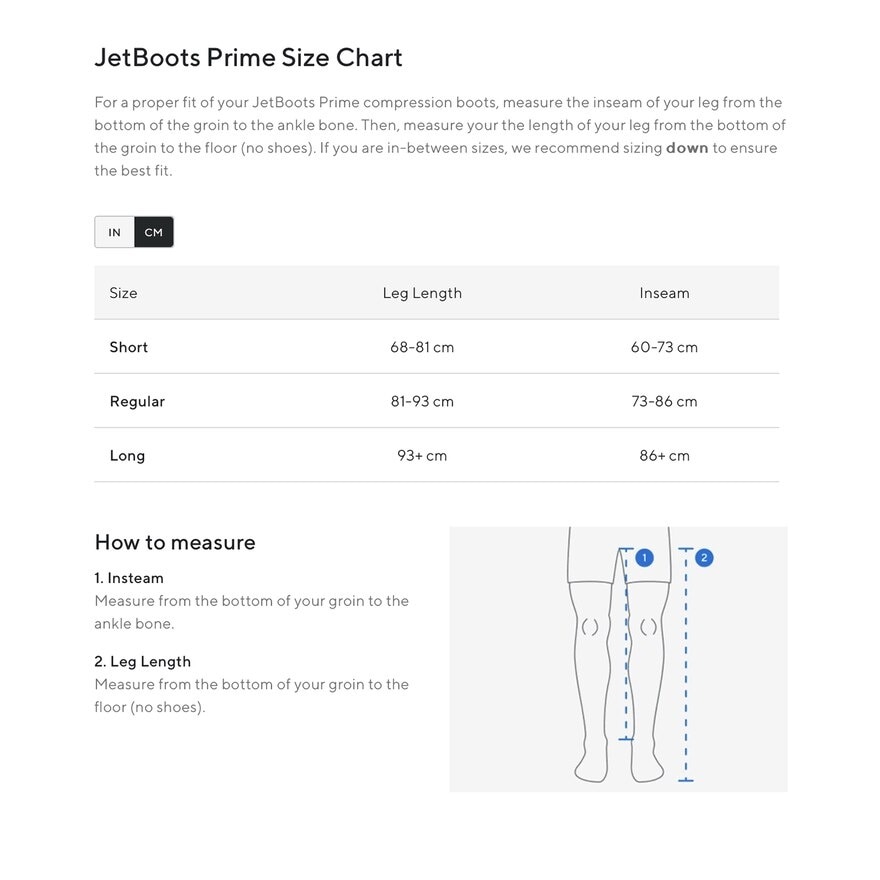Select the Regular size row label

pyautogui.click(x=137, y=401)
